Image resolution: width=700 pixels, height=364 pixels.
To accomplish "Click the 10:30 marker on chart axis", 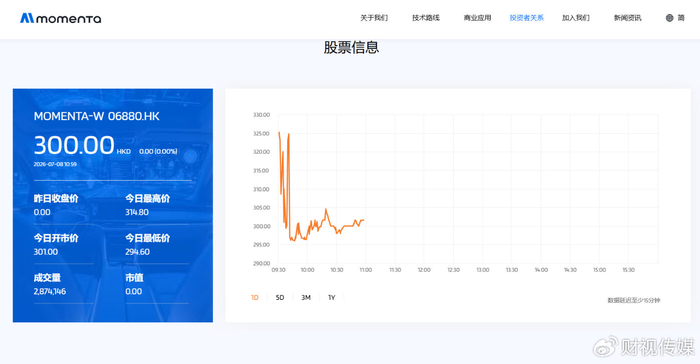I will tap(337, 270).
